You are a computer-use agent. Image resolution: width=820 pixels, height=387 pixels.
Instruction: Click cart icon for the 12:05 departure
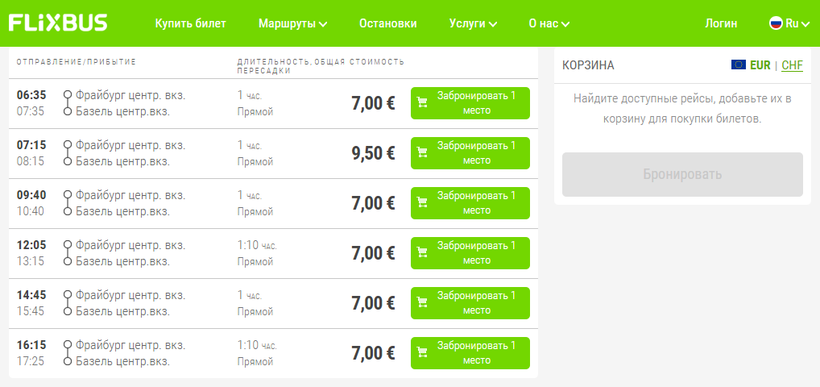pos(423,253)
